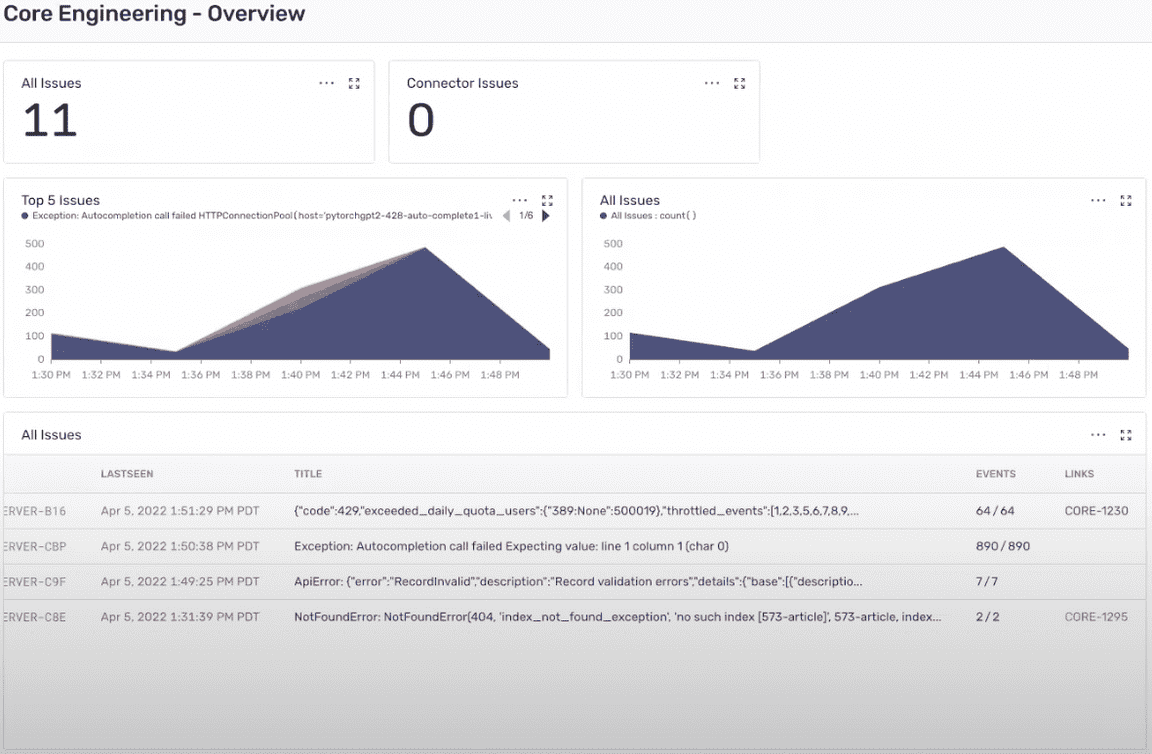Image resolution: width=1152 pixels, height=754 pixels.
Task: Expand the All Issues table to fullscreen
Action: click(1125, 435)
